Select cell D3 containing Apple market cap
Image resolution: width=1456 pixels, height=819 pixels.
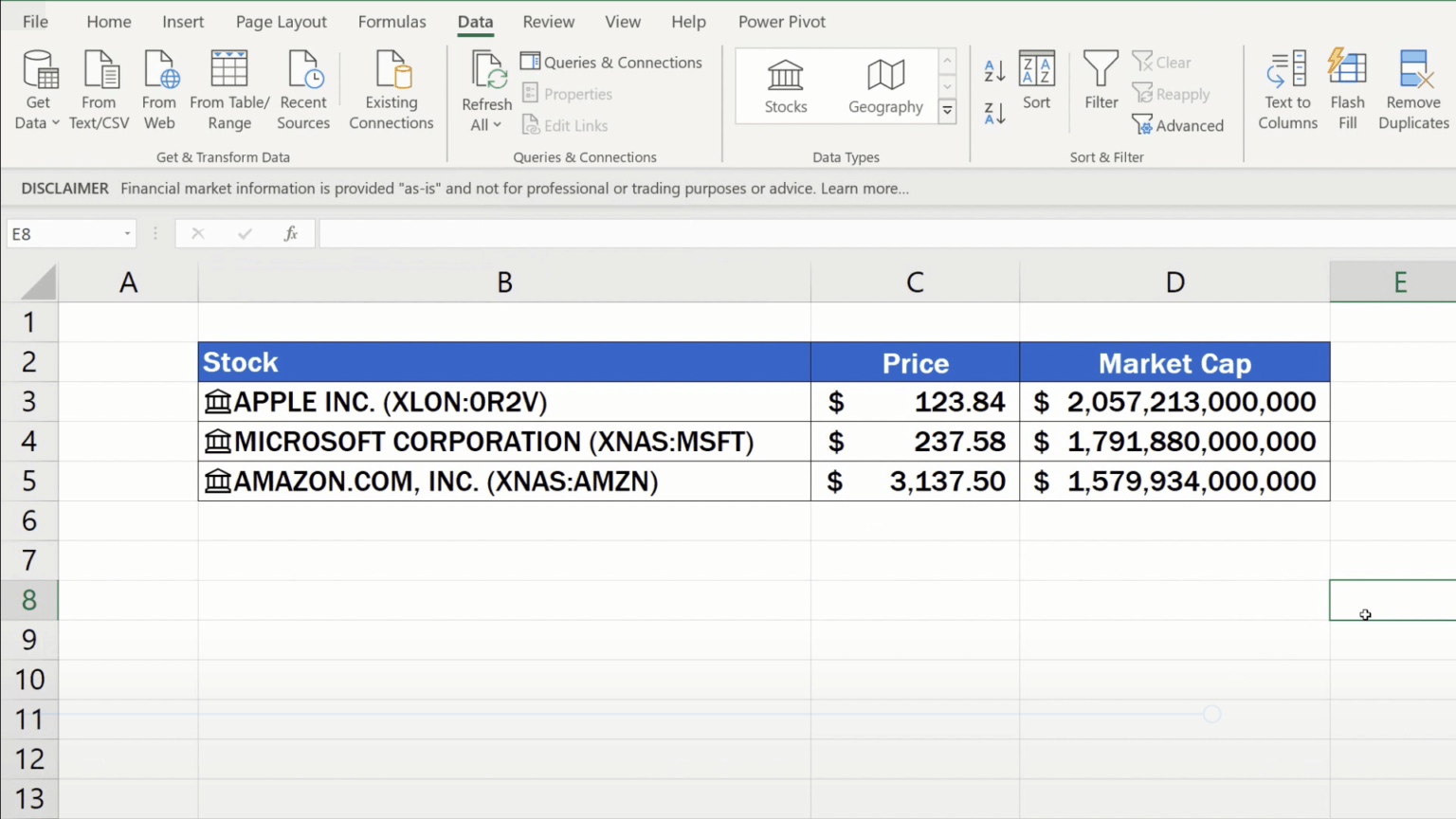1175,401
